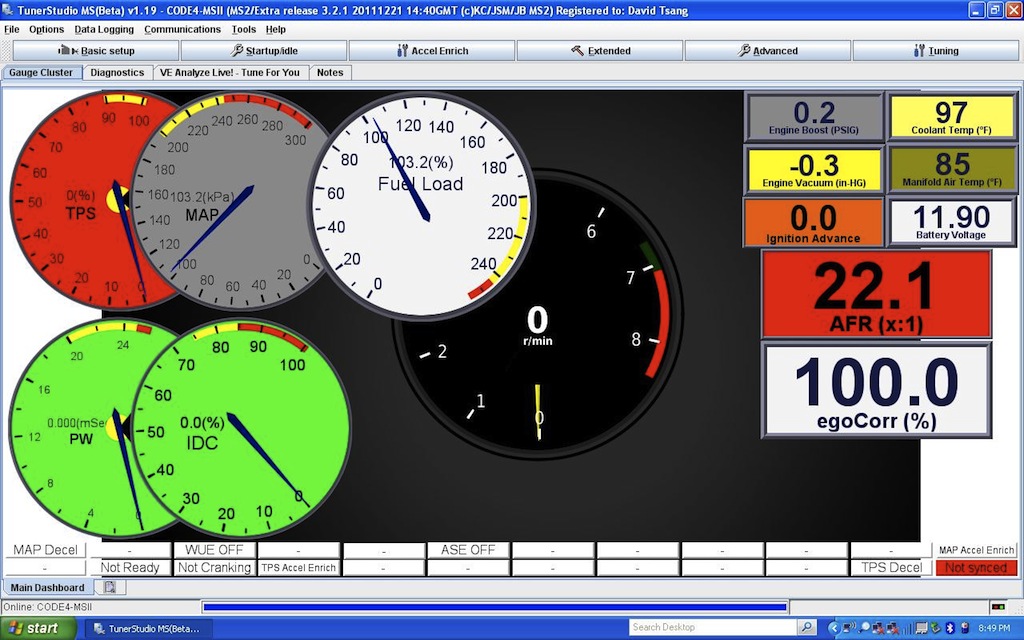This screenshot has width=1024, height=640.
Task: Open the File menu
Action: point(12,29)
